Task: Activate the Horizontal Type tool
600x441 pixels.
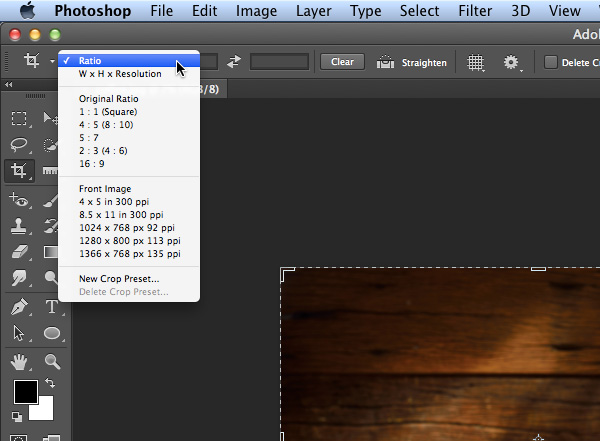Action: (51, 306)
